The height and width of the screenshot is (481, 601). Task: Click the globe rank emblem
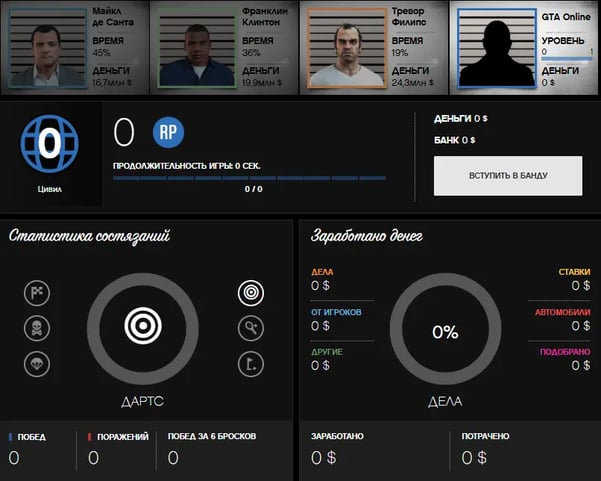(49, 142)
